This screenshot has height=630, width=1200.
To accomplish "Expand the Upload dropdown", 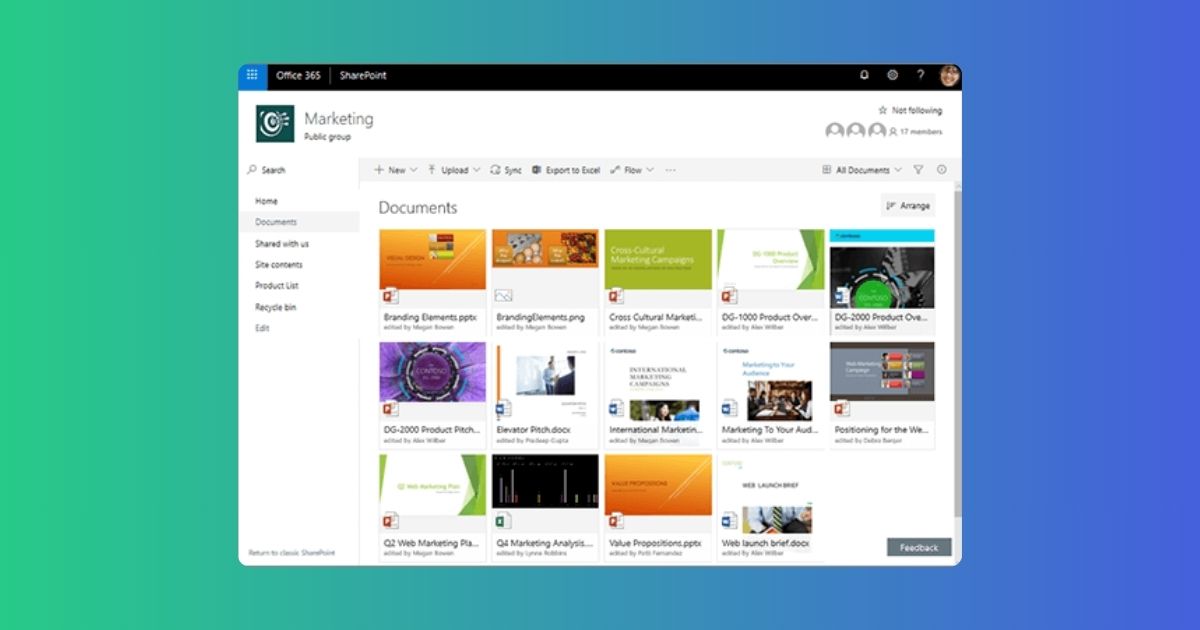I will point(454,170).
